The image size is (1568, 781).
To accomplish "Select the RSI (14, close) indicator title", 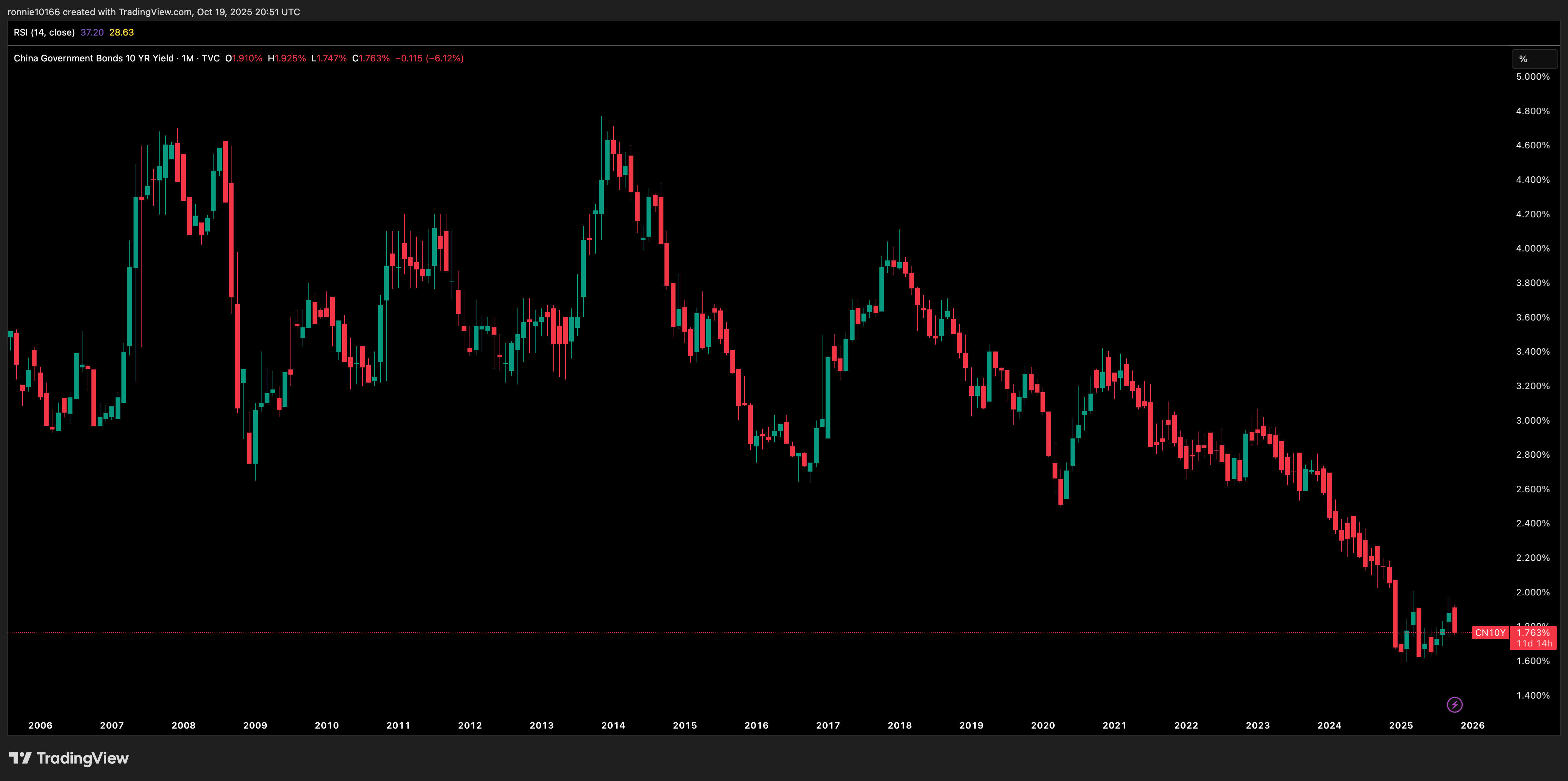I will 44,32.
